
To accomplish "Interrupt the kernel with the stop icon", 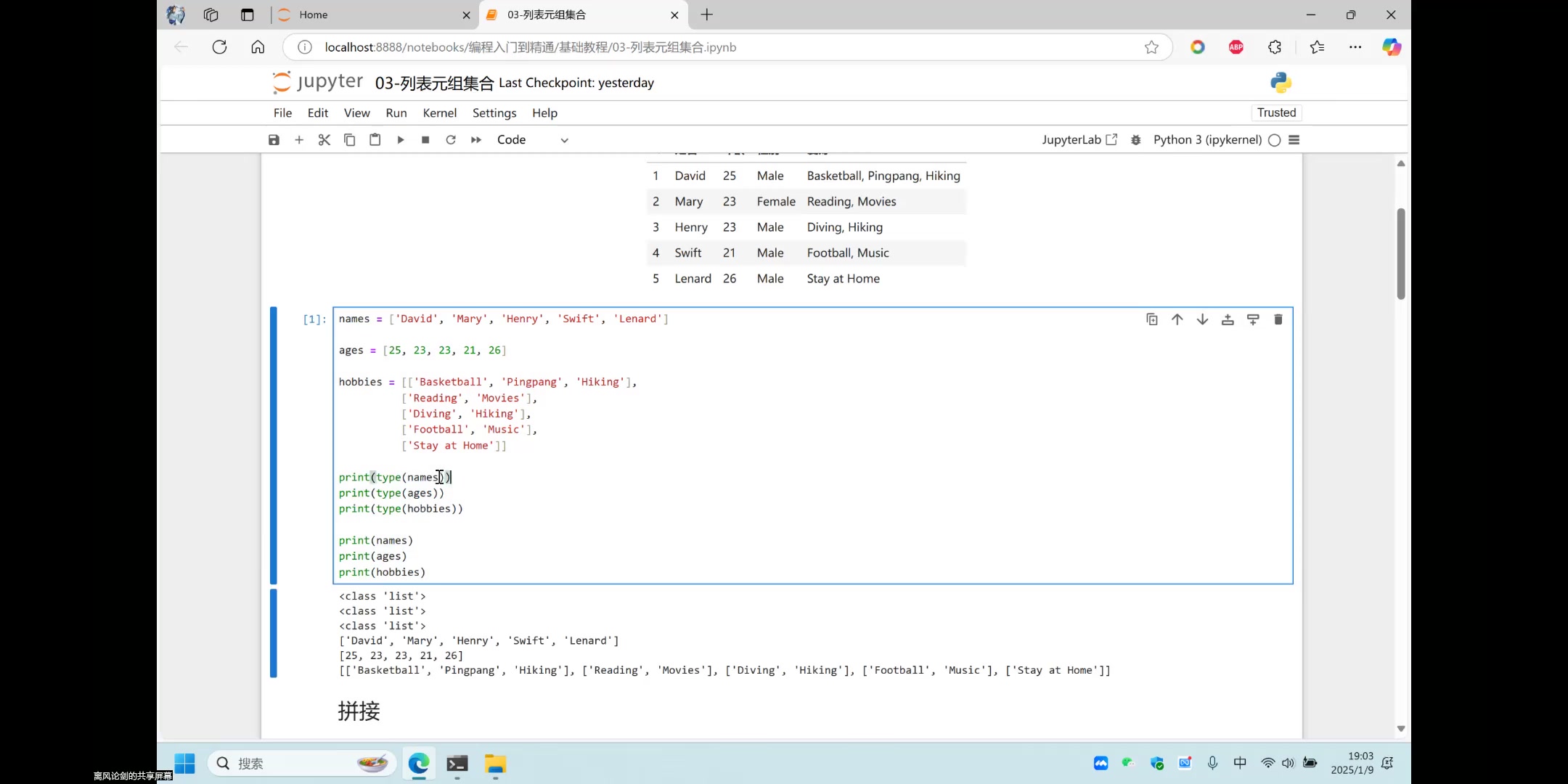I will pyautogui.click(x=425, y=140).
